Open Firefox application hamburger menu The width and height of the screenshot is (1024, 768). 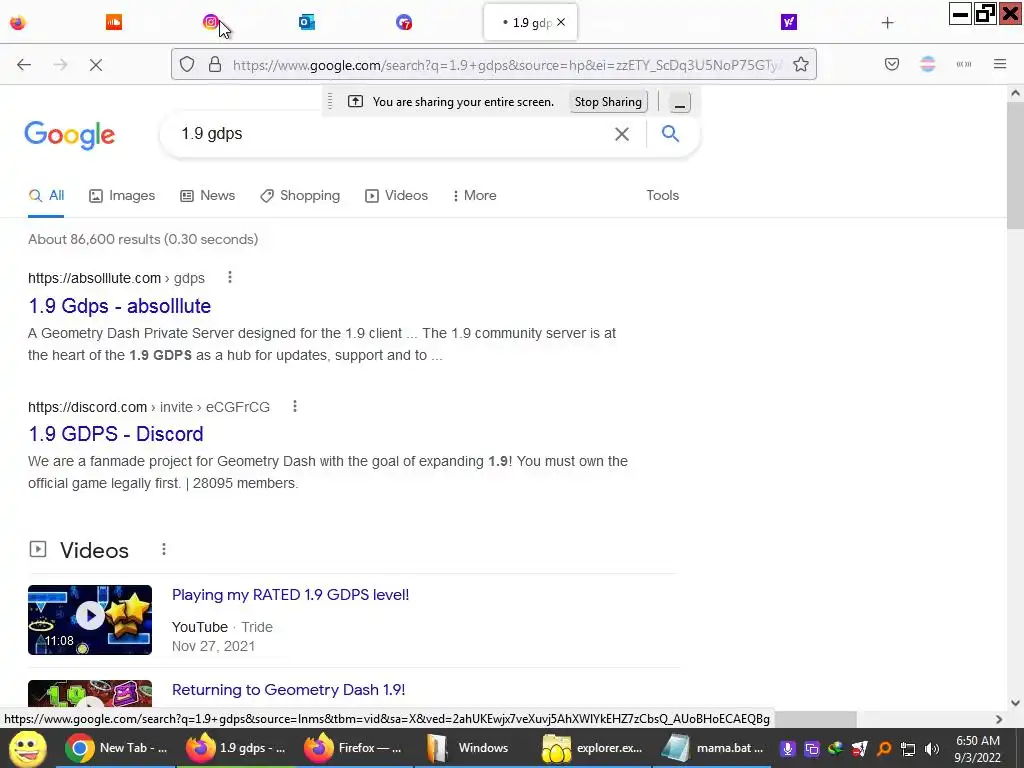point(1000,64)
